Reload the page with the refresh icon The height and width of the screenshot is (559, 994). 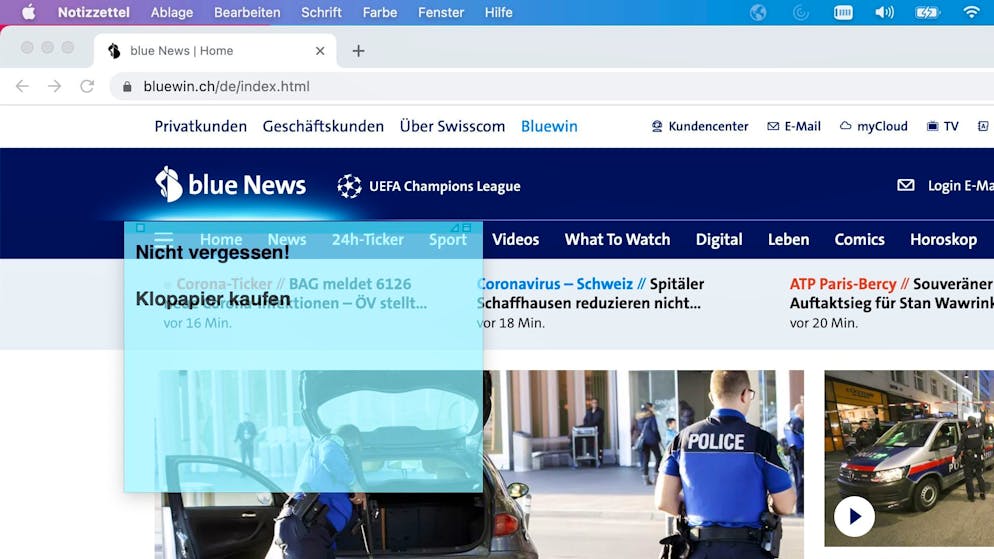[87, 86]
